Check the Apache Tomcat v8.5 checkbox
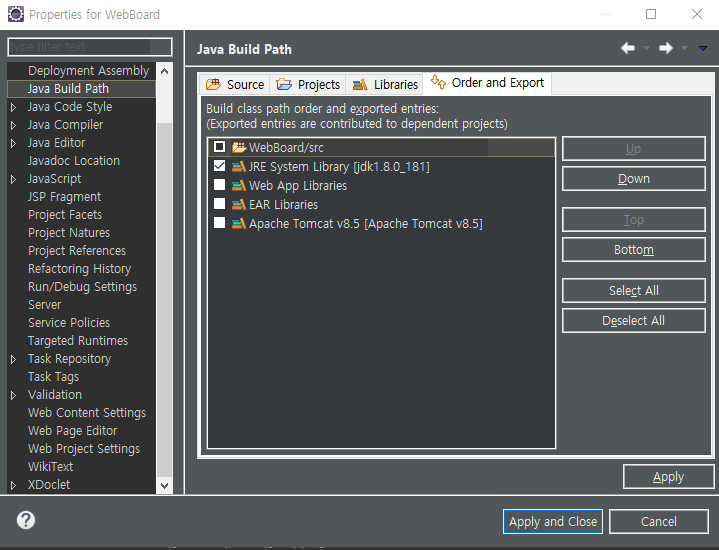Image resolution: width=719 pixels, height=550 pixels. pyautogui.click(x=220, y=222)
